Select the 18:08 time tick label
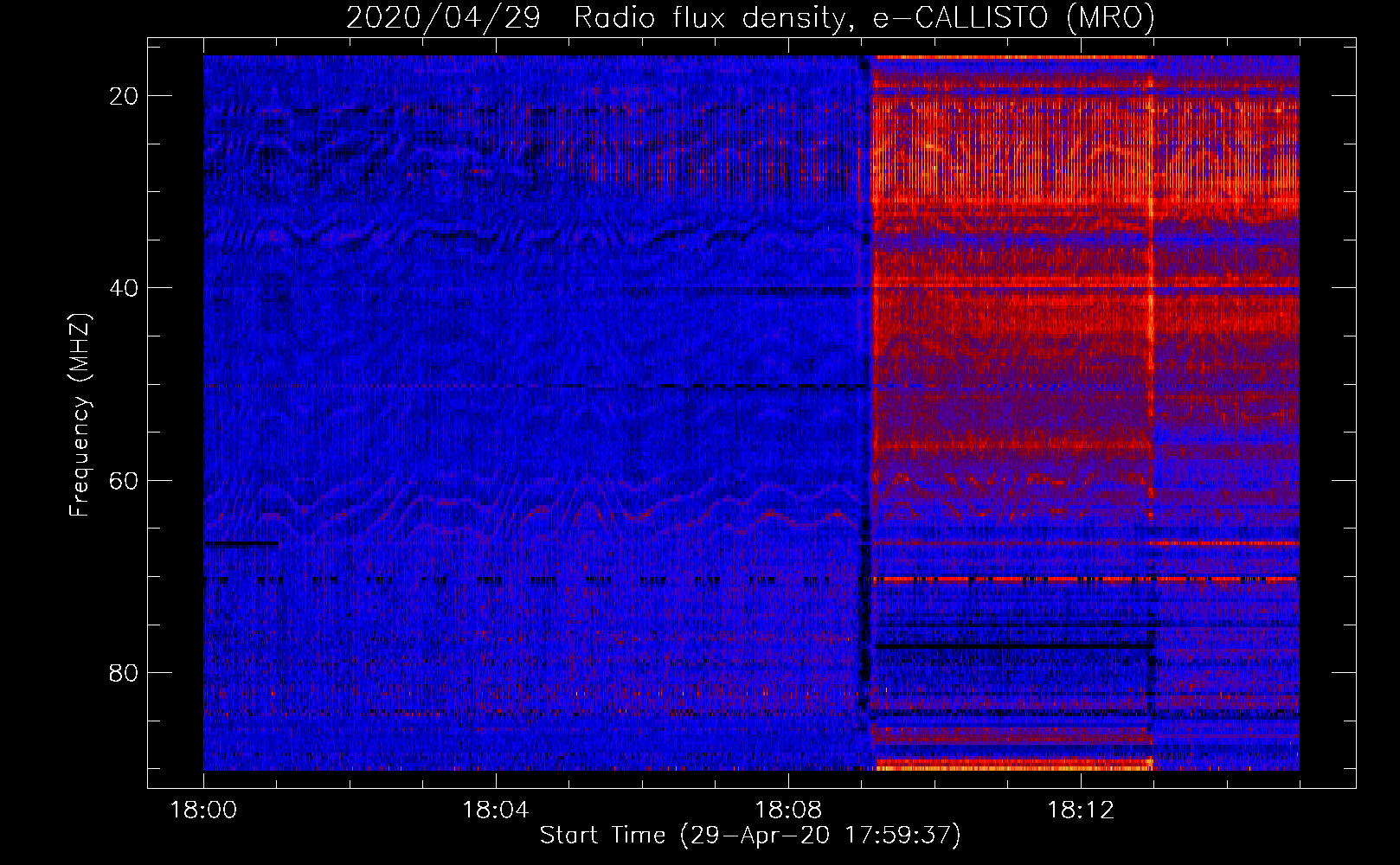Screen dimensions: 1400x865 click(788, 811)
